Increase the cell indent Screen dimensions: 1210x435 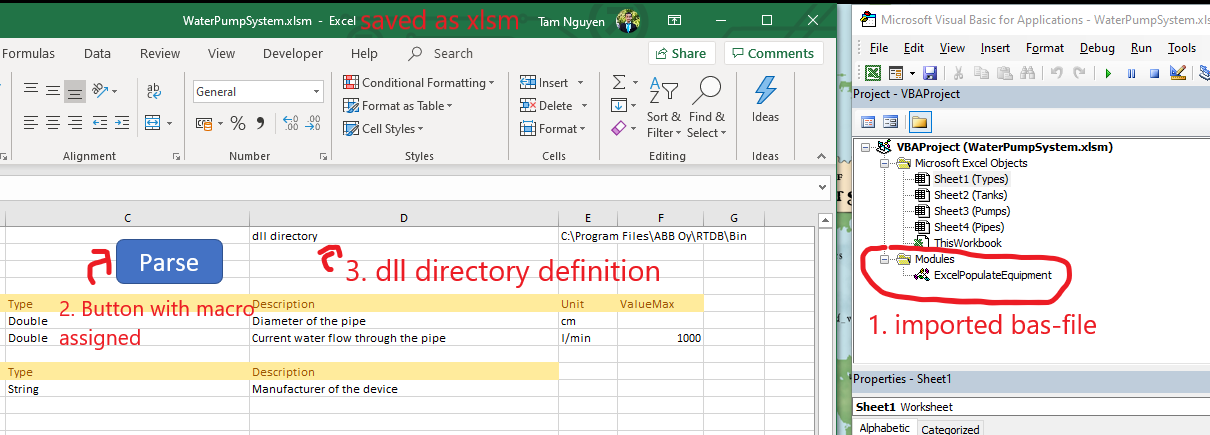(x=121, y=123)
